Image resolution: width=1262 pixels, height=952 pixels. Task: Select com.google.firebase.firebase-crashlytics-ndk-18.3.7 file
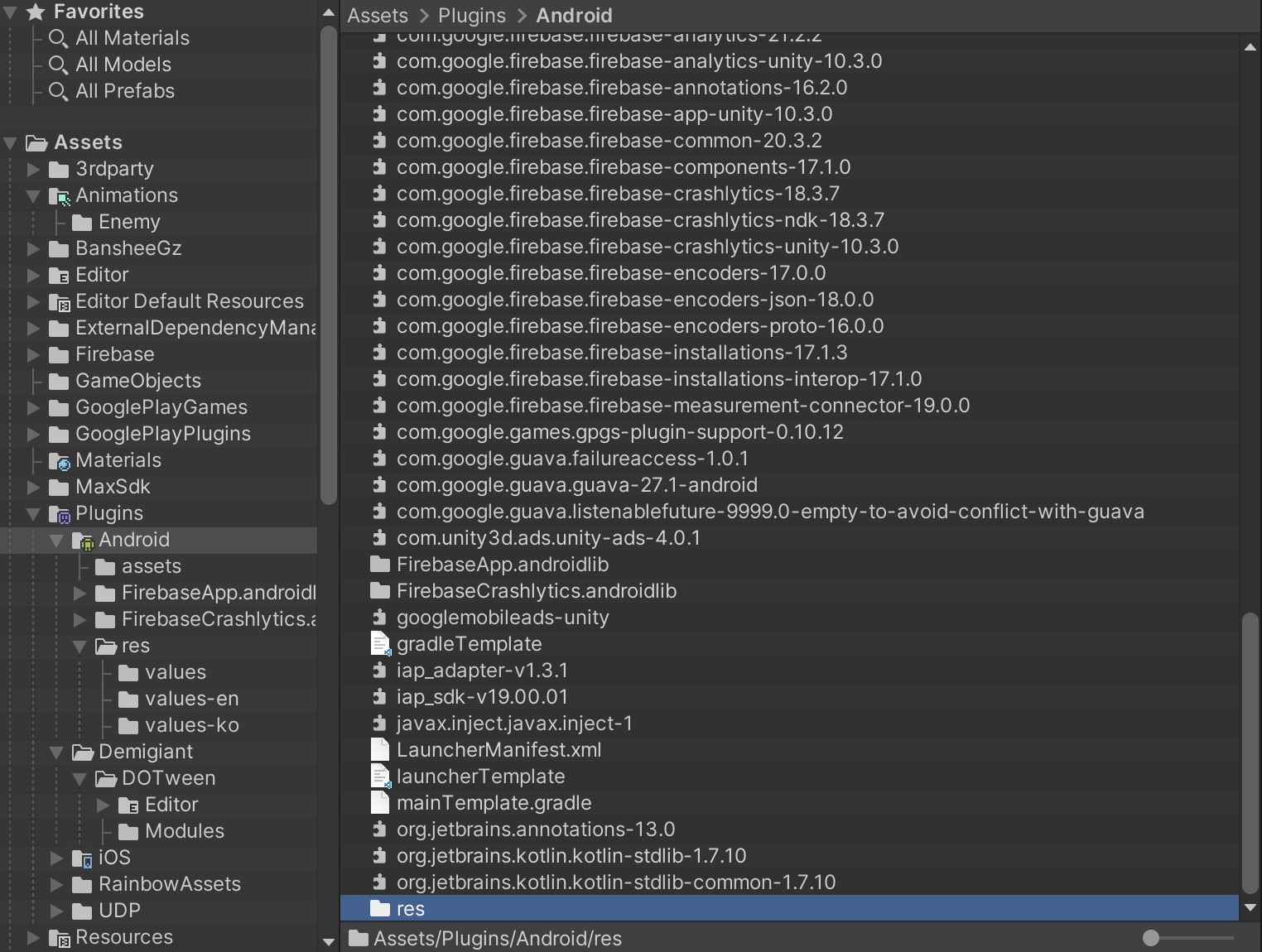tap(640, 220)
